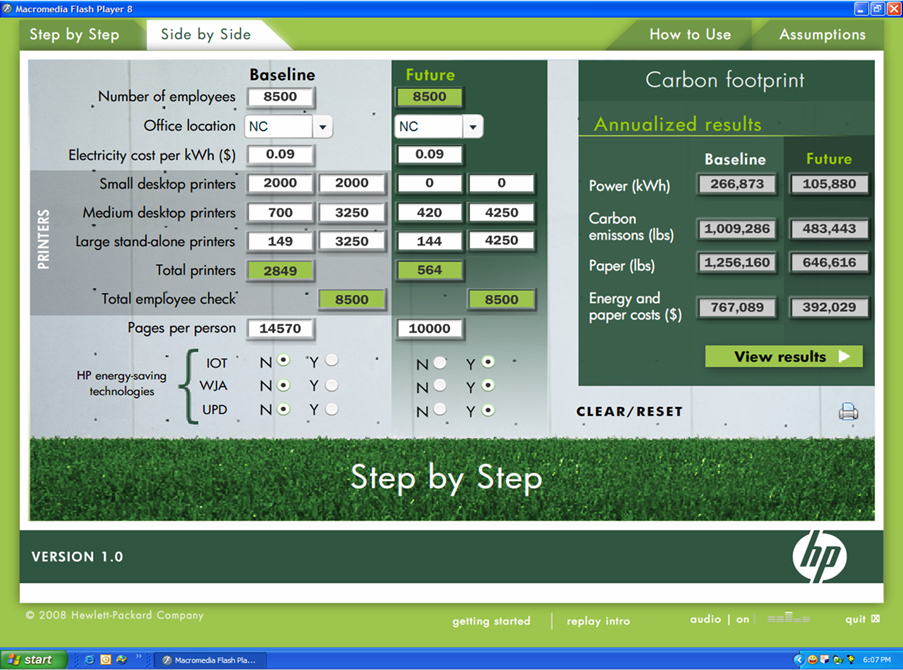Screen dimensions: 903x670
Task: Click Future Total printers value 564
Action: click(429, 270)
